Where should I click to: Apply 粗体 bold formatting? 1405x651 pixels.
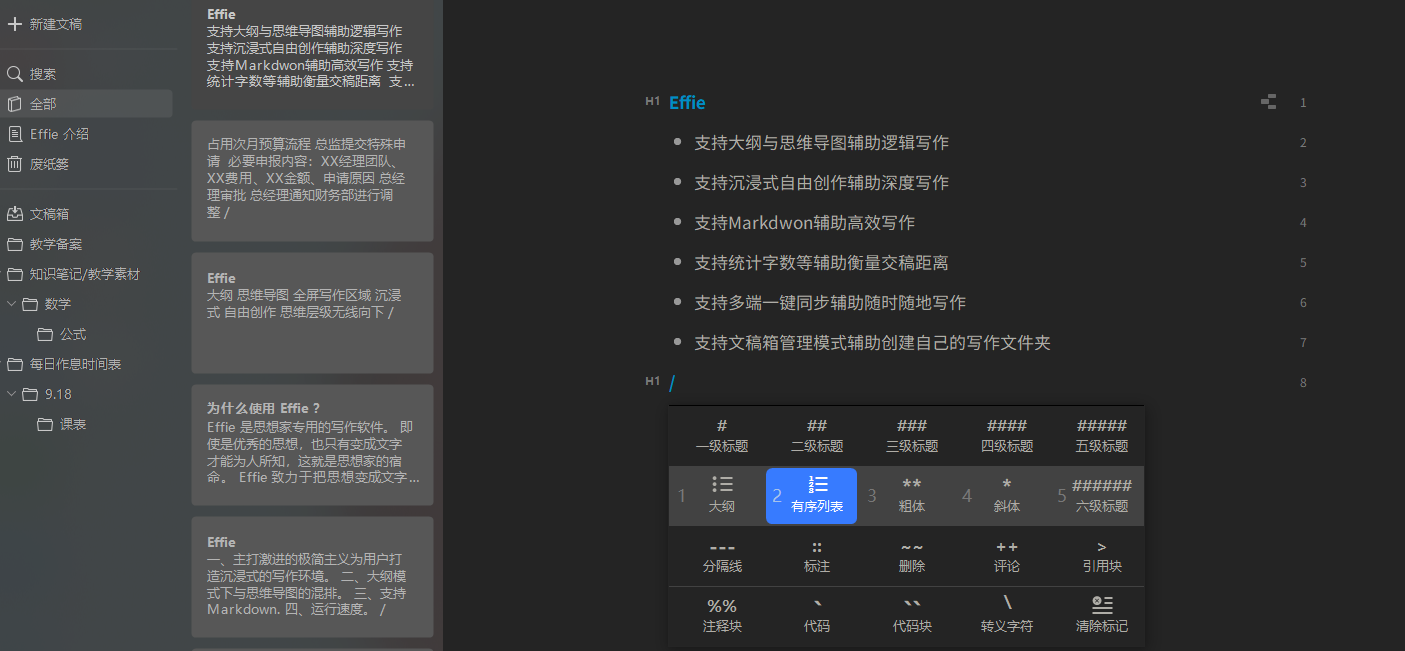point(912,496)
